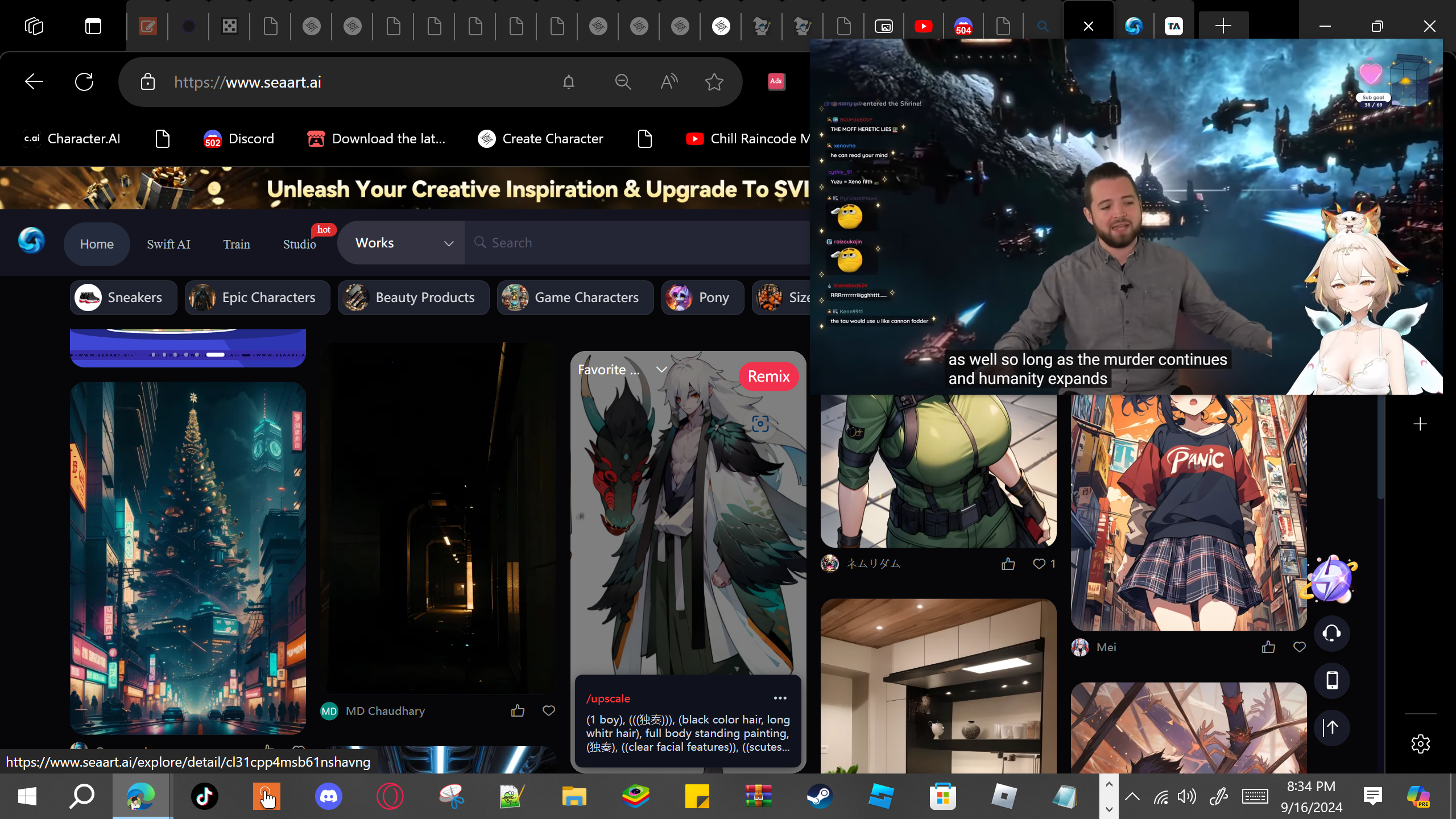Click the SeaArt logo
This screenshot has height=819, width=1456.
(31, 241)
